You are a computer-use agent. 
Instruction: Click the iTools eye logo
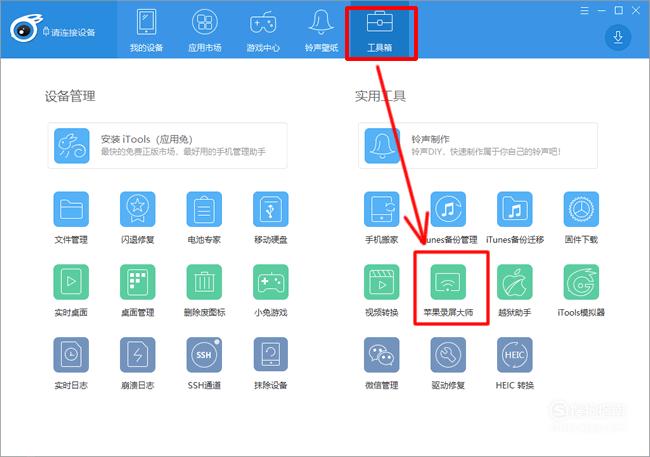(x=26, y=29)
